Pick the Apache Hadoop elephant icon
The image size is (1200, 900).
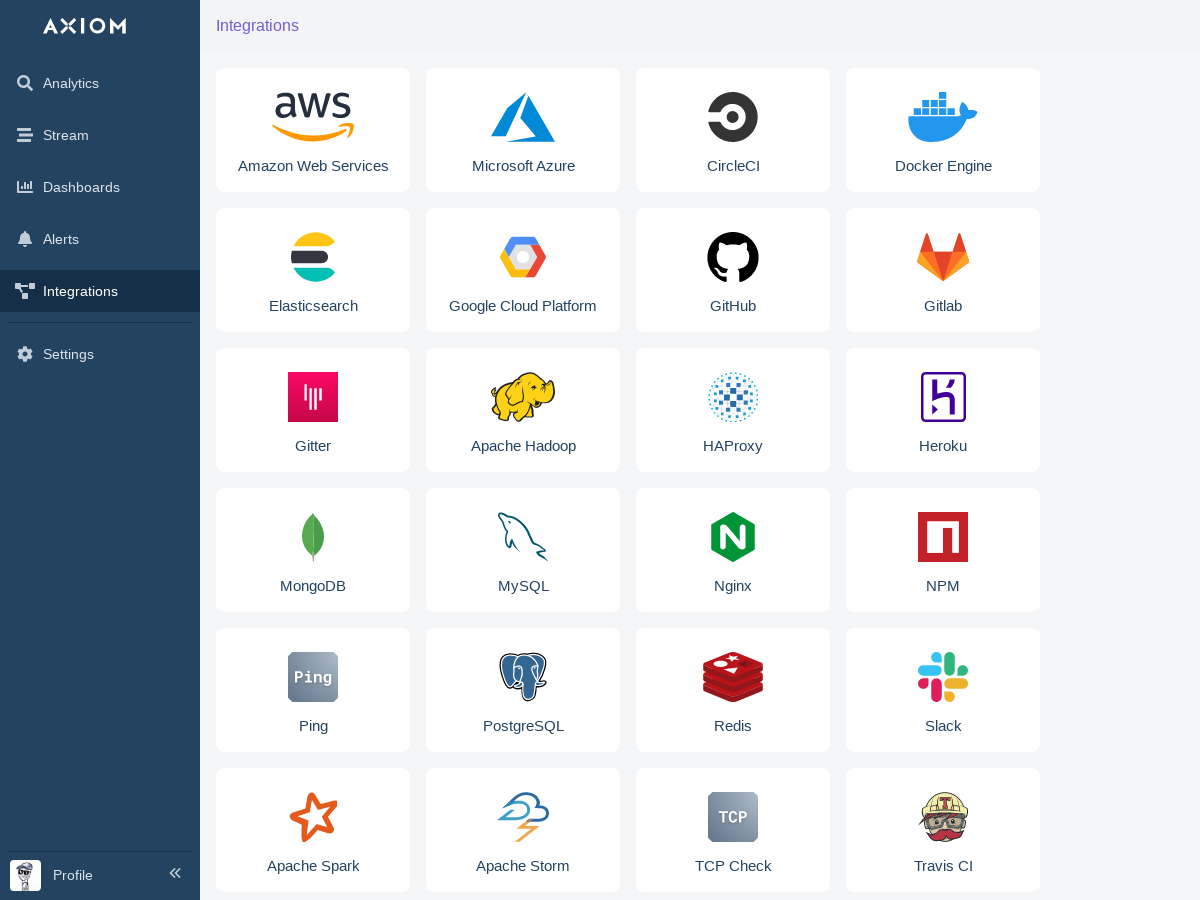coord(523,397)
